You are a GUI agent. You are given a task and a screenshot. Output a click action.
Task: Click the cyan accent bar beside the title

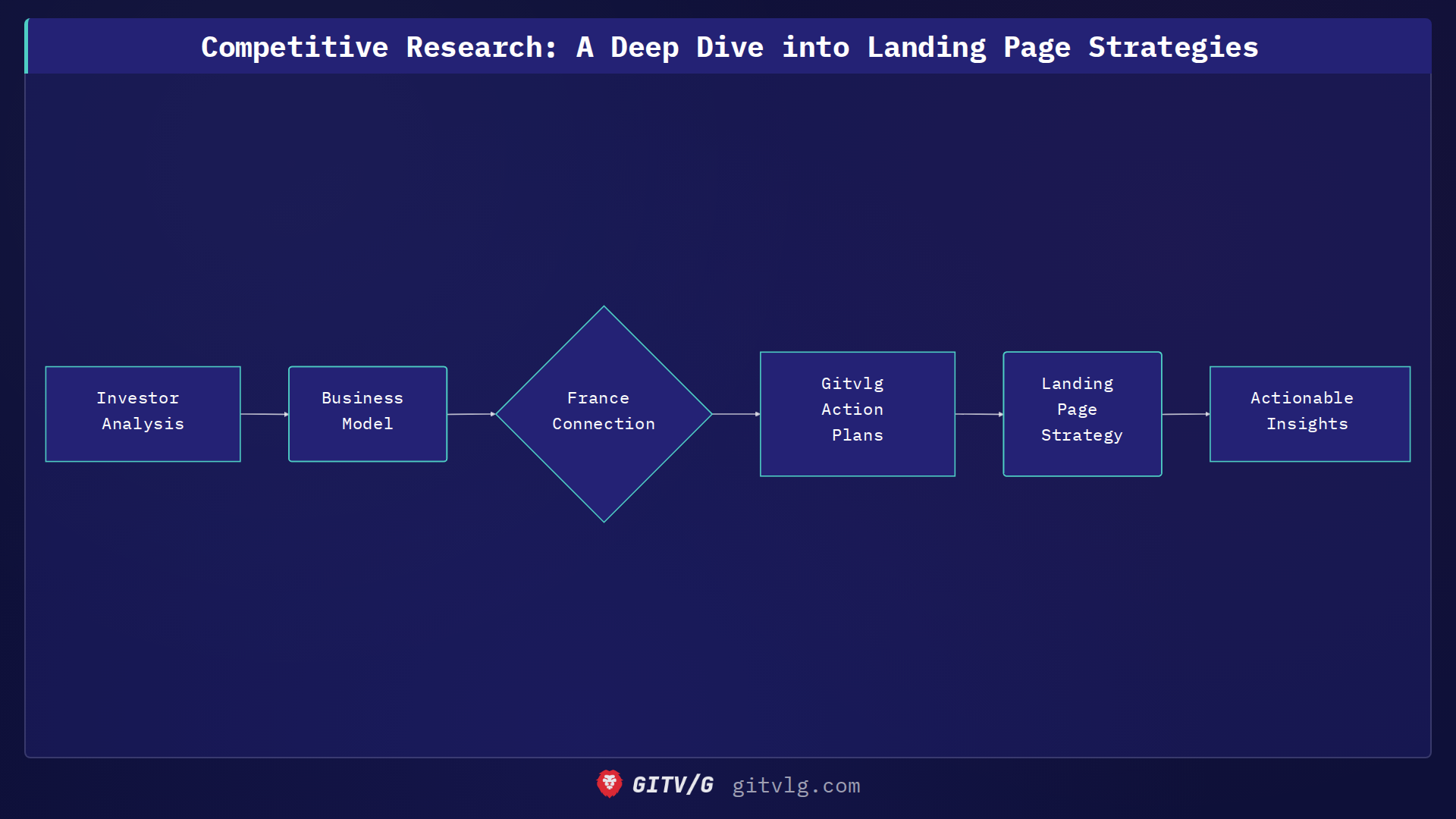27,46
